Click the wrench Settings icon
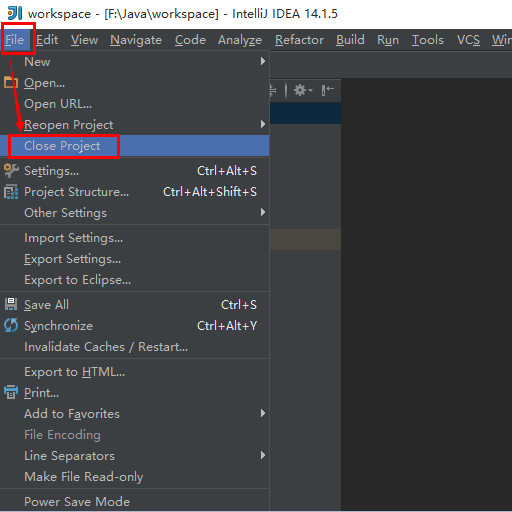512x512 pixels. pyautogui.click(x=11, y=170)
